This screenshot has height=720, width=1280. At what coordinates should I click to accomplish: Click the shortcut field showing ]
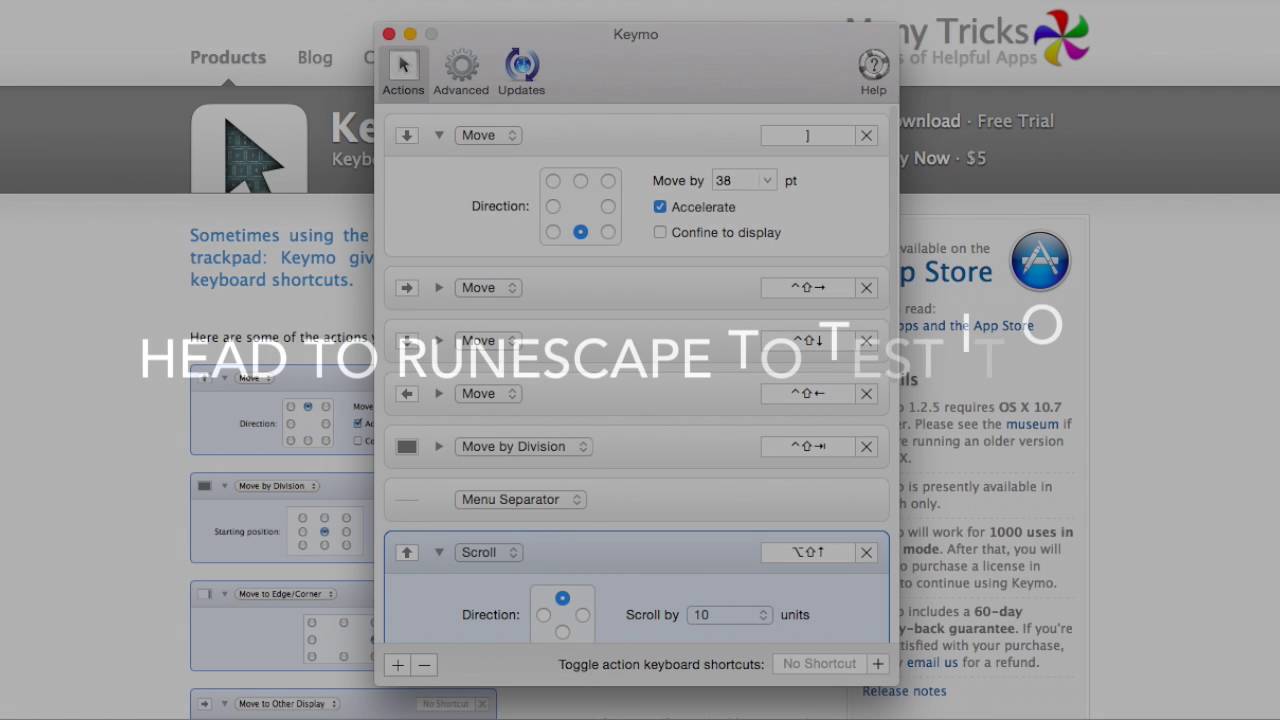pyautogui.click(x=808, y=136)
